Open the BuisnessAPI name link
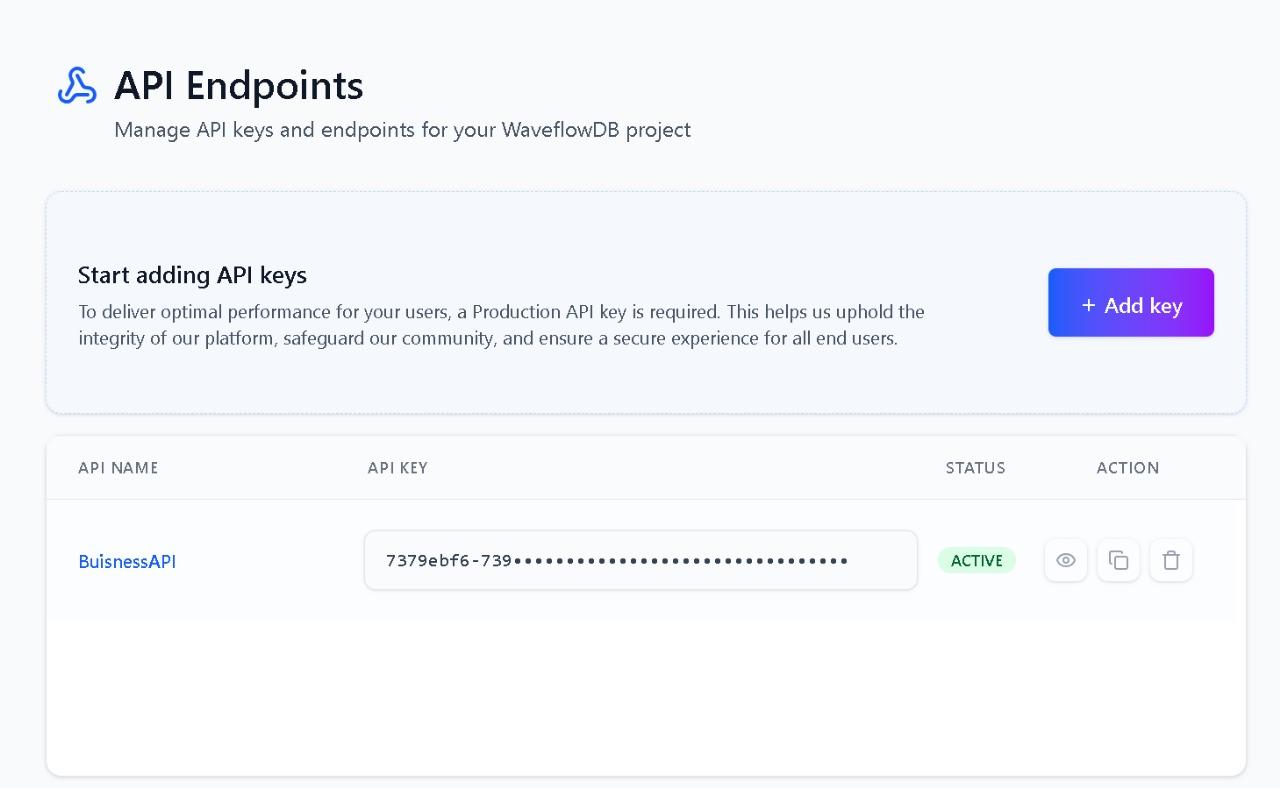Screen dimensions: 1280x788 (x=127, y=562)
